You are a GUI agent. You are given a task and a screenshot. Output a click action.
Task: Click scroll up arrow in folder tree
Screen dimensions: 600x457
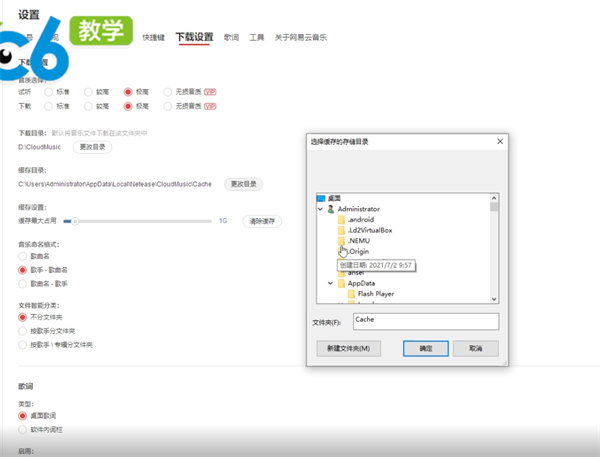494,198
